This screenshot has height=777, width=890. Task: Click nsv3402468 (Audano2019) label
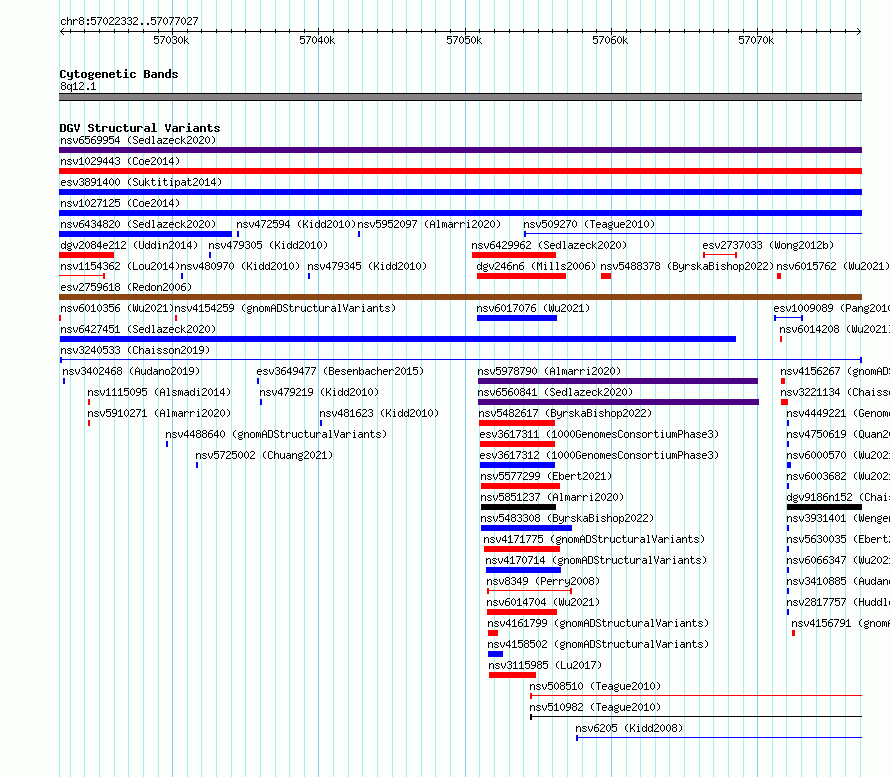click(x=131, y=371)
